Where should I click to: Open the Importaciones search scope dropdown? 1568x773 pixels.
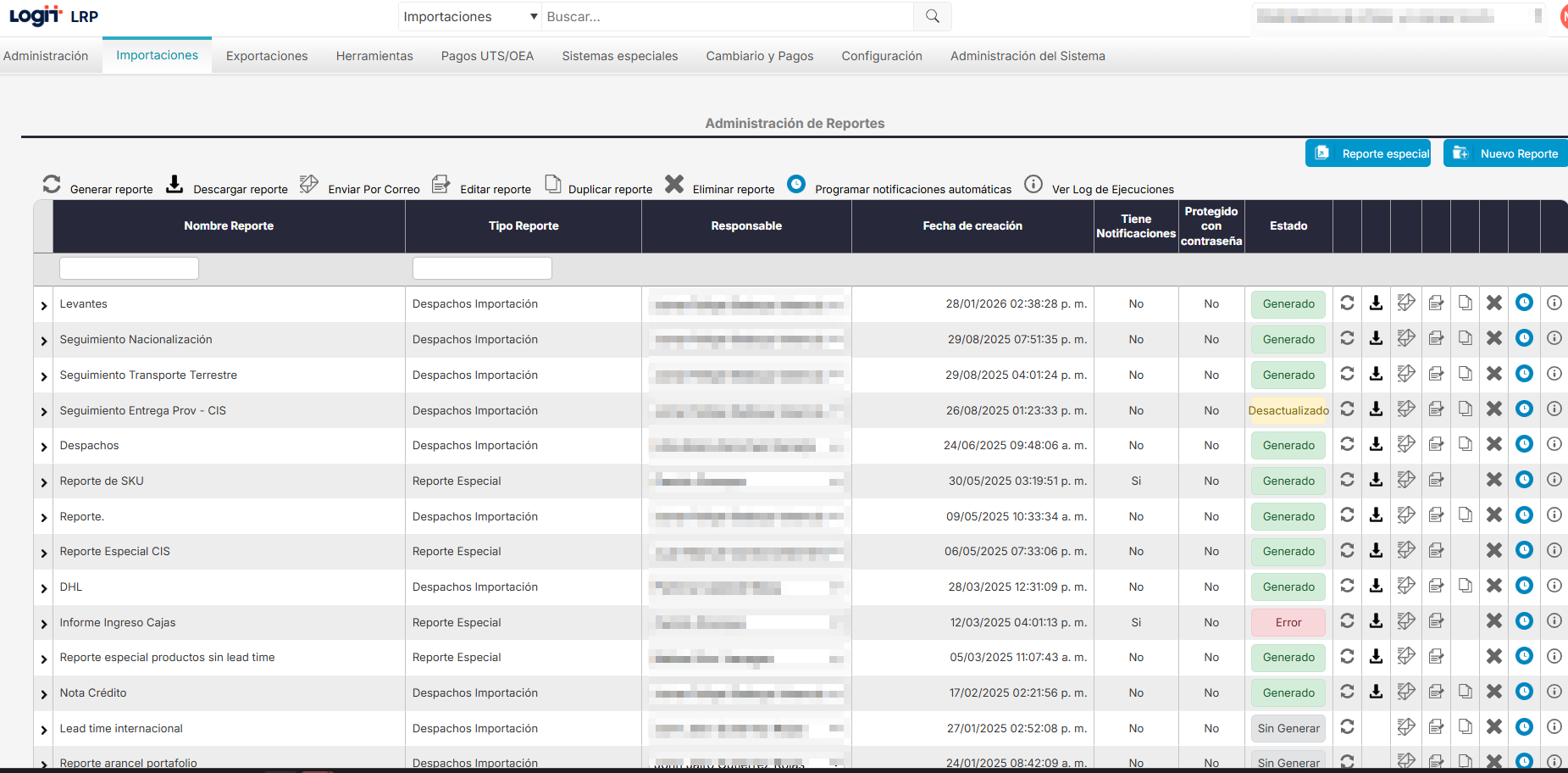[x=470, y=16]
